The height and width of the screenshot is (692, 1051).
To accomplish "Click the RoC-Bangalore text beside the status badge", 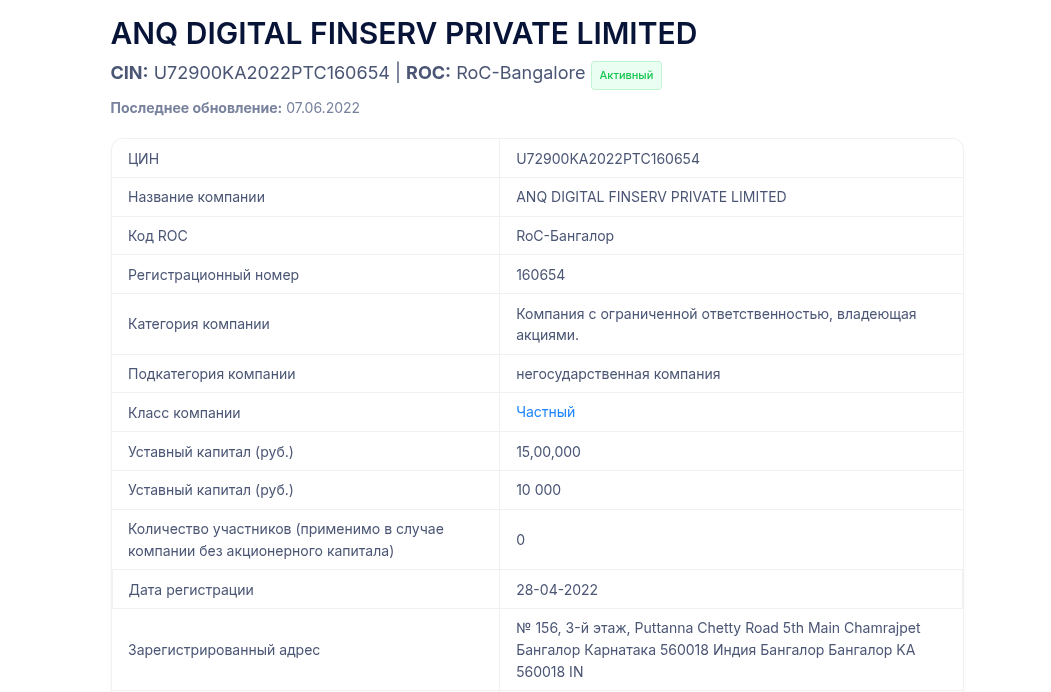I will pyautogui.click(x=520, y=73).
